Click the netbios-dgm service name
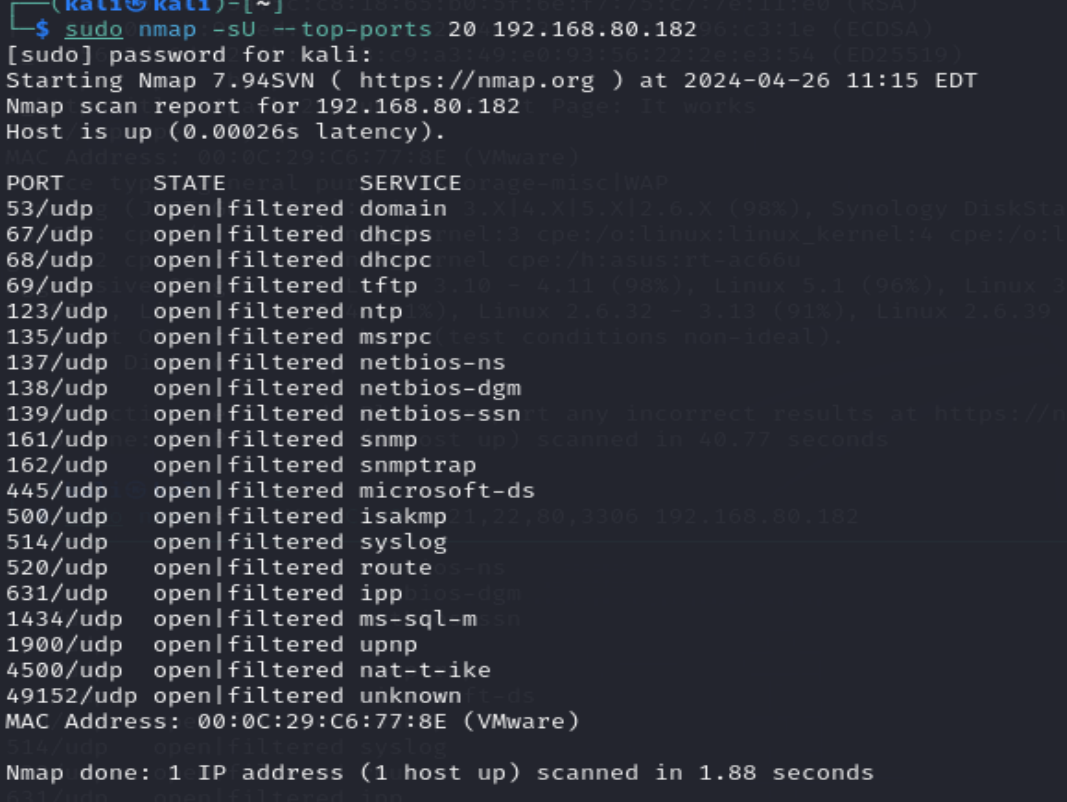The image size is (1067, 802). [440, 388]
